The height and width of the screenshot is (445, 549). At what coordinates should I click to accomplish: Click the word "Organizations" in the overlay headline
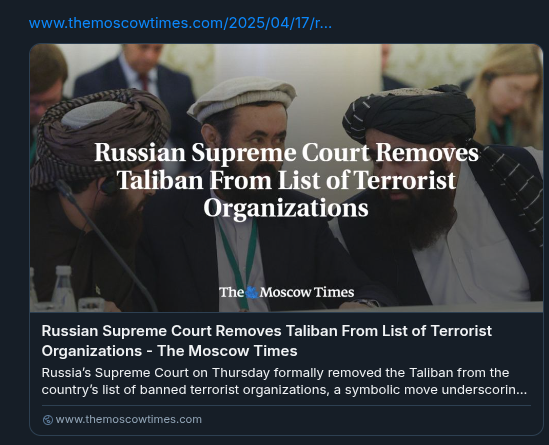tap(286, 208)
